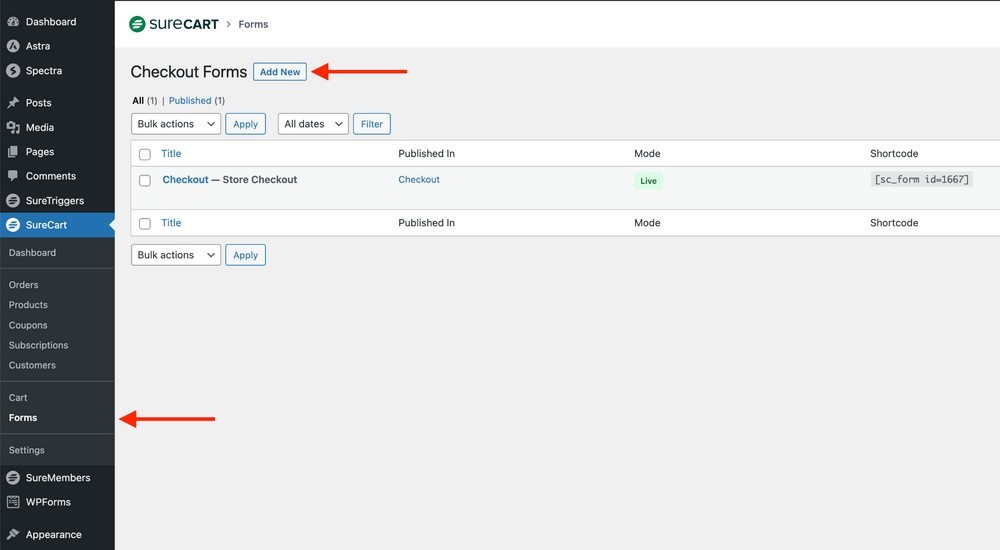The height and width of the screenshot is (550, 1000).
Task: Open the Checkout form title link
Action: 186,179
